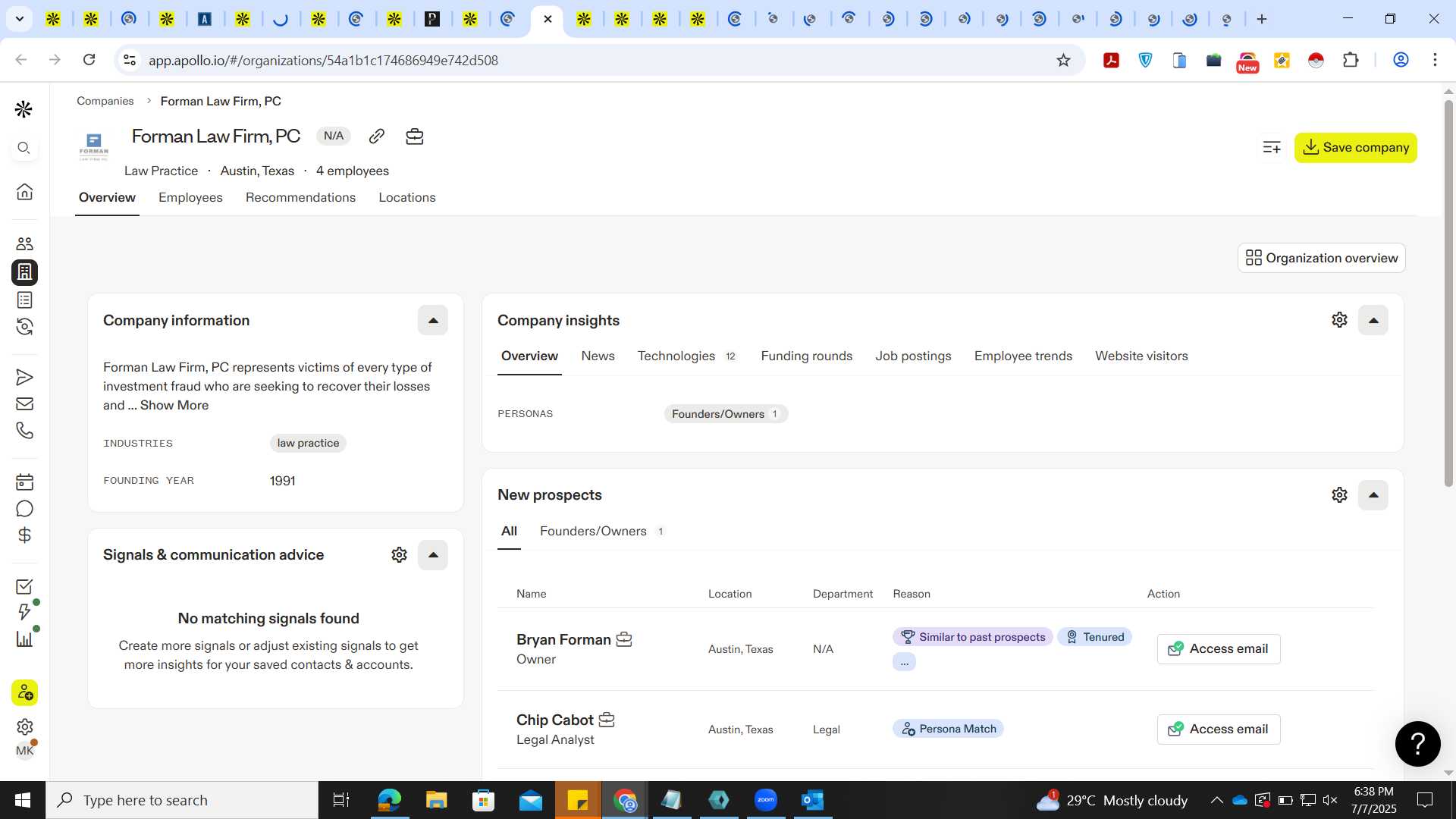
Task: Open Technologies tab in Company insights
Action: (686, 356)
